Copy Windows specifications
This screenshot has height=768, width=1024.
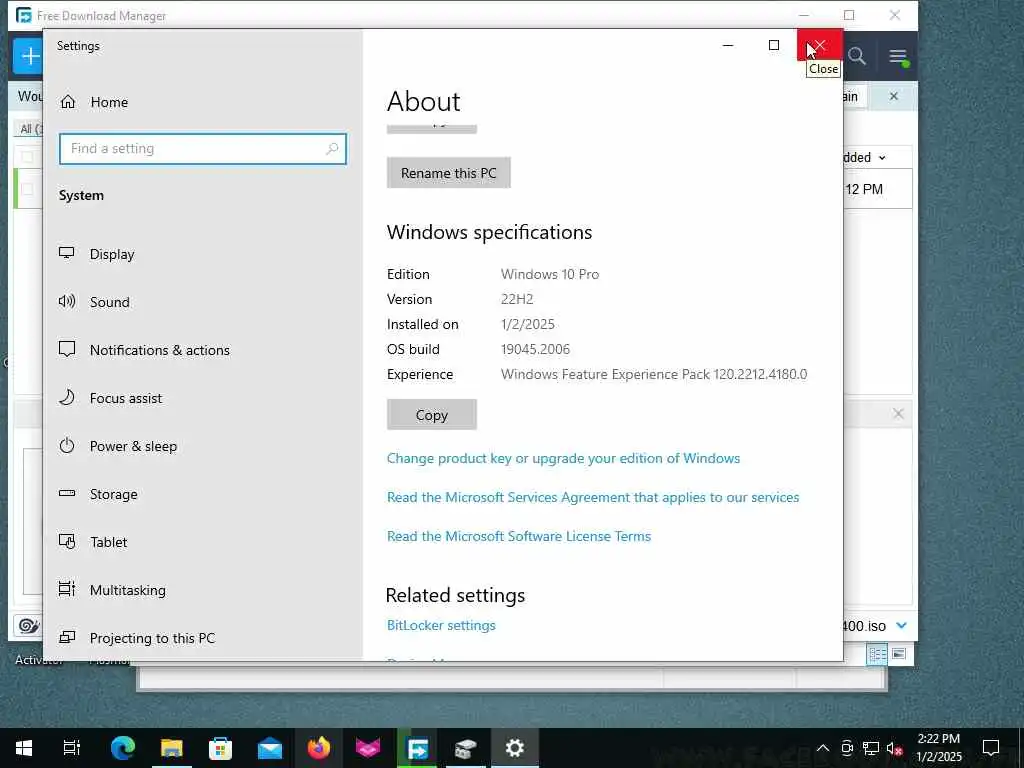pyautogui.click(x=432, y=415)
